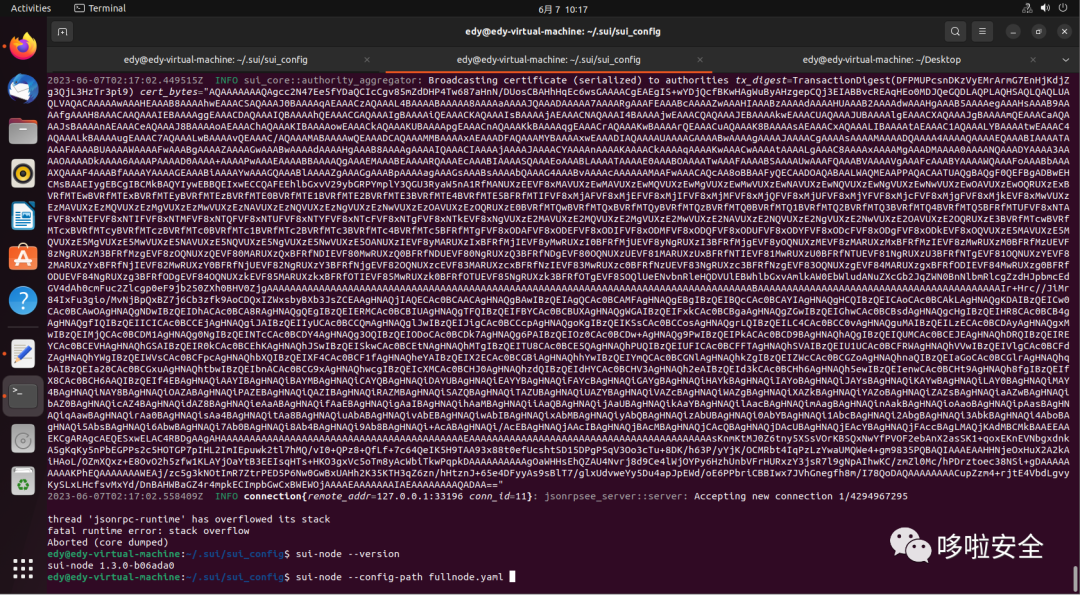Screen dimensions: 1080x595
Task: Close the first sui_config tab
Action: (x=366, y=60)
